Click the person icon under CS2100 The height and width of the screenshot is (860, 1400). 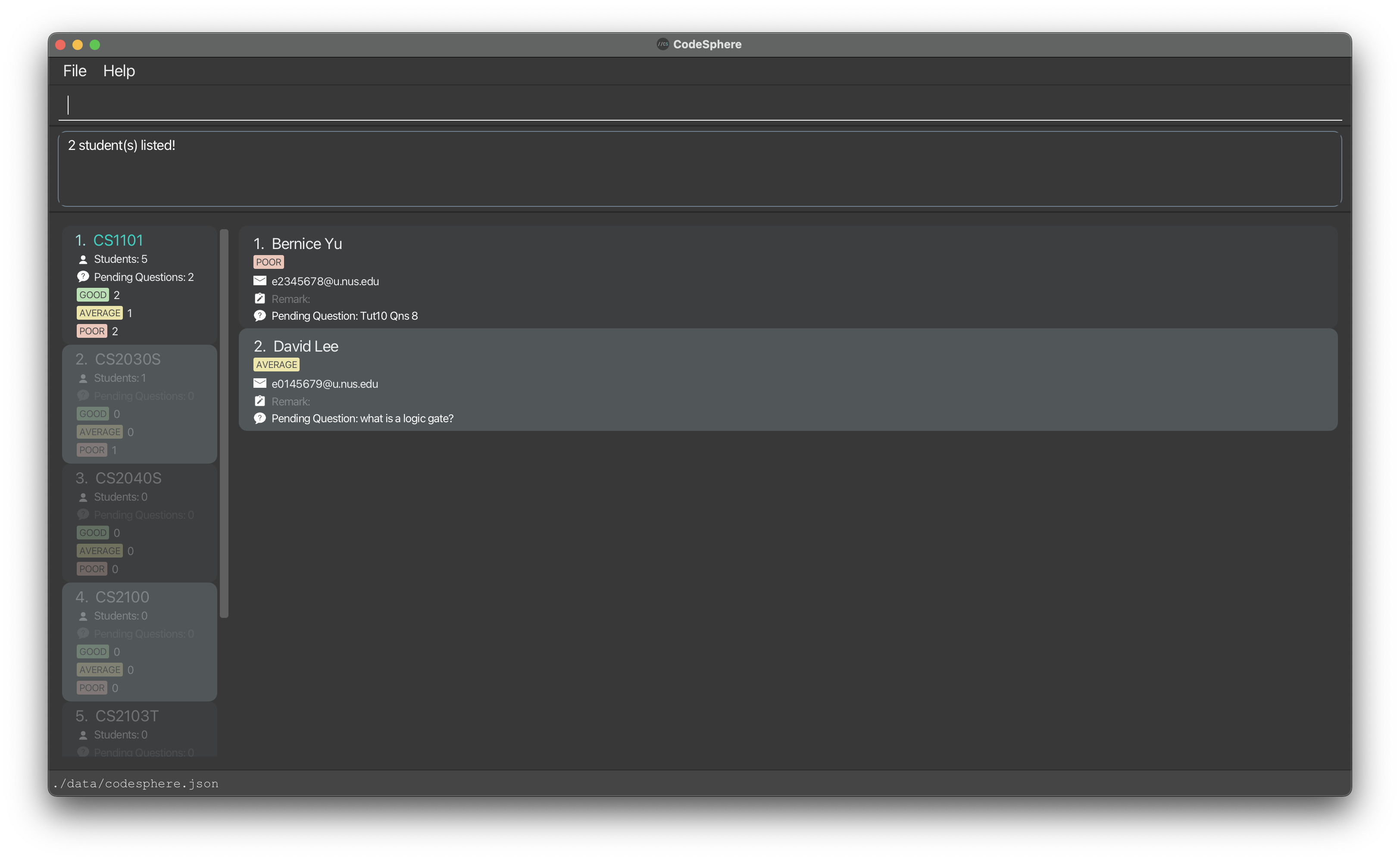[83, 616]
